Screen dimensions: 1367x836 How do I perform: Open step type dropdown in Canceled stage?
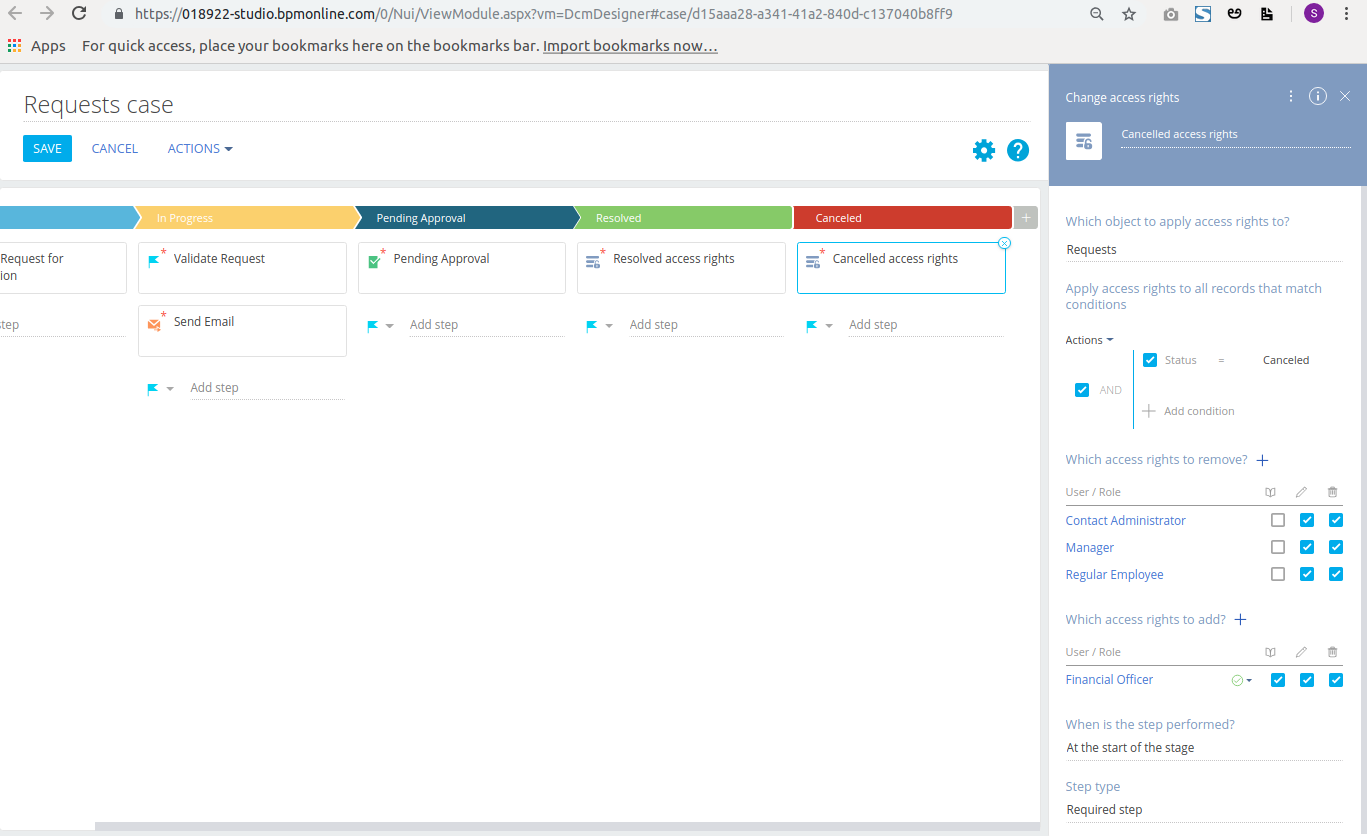coord(819,325)
